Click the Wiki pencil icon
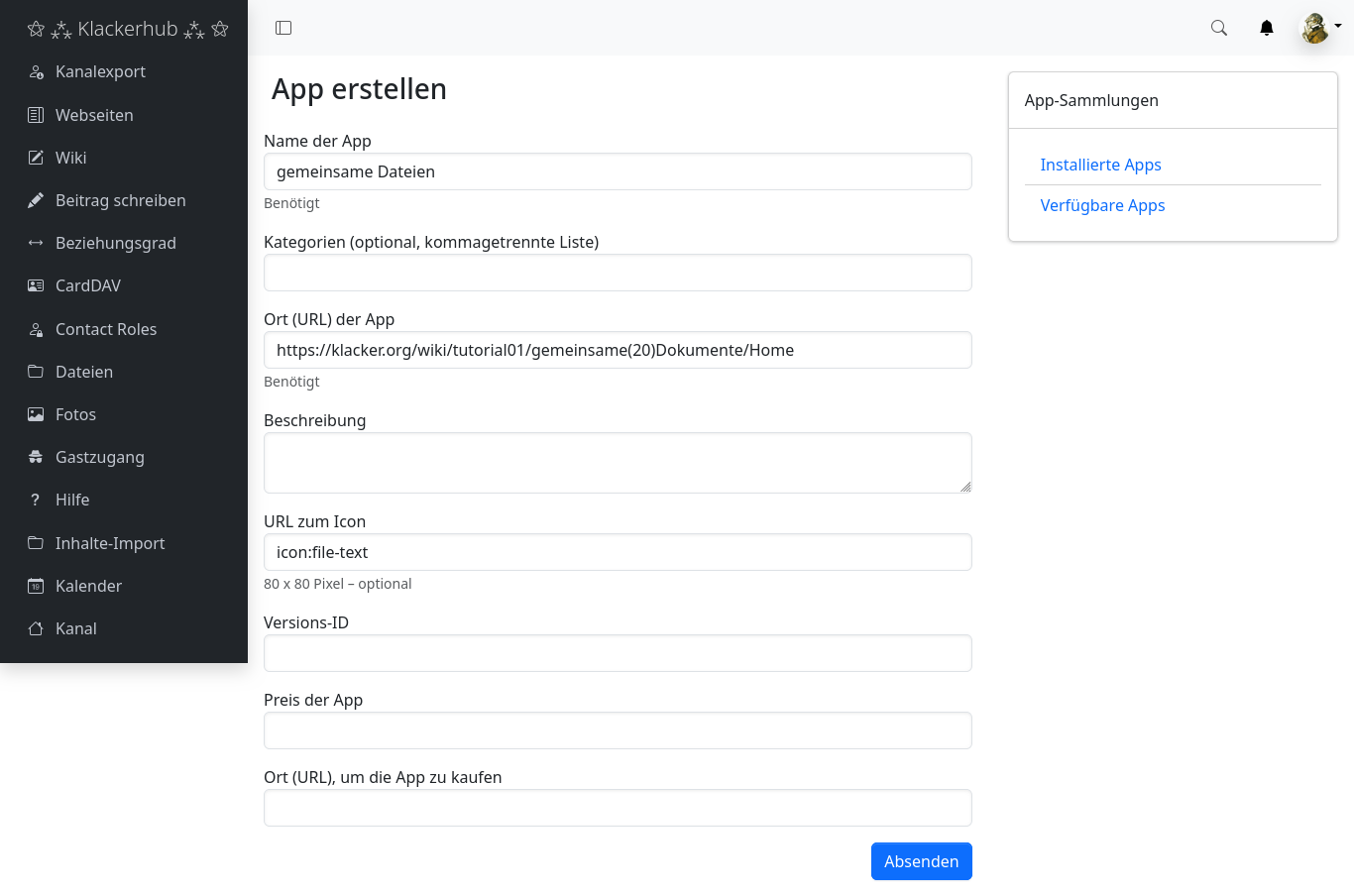1354x896 pixels. pos(36,158)
